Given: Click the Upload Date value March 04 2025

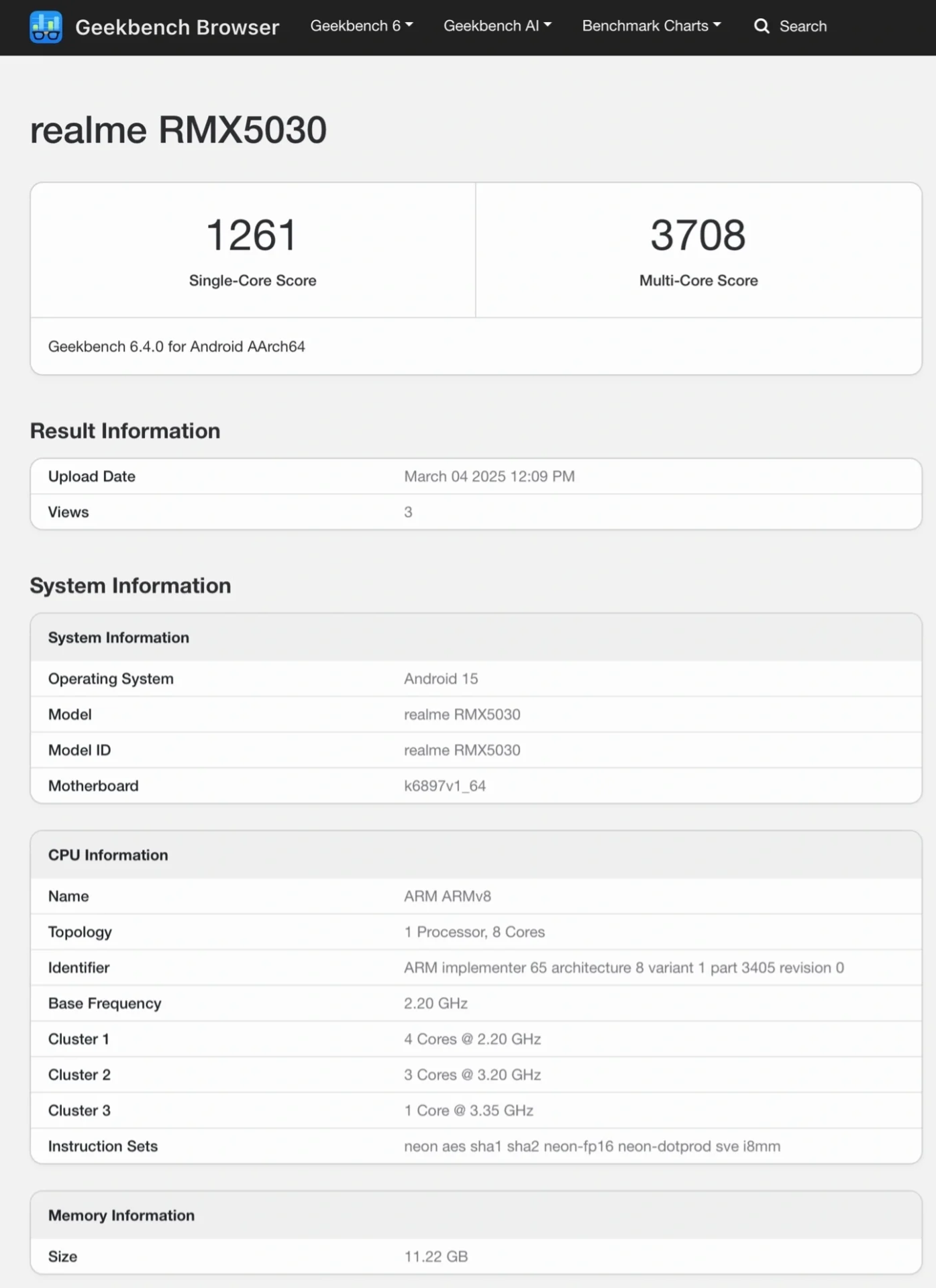Looking at the screenshot, I should pos(488,476).
